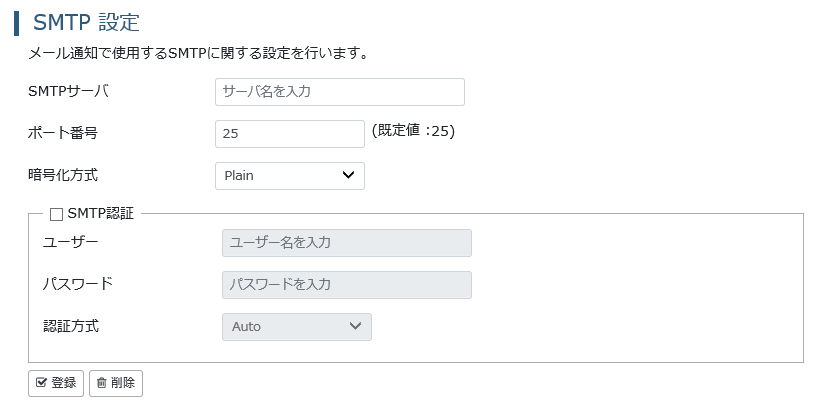Open the 認証方式 Auto dropdown

point(297,327)
